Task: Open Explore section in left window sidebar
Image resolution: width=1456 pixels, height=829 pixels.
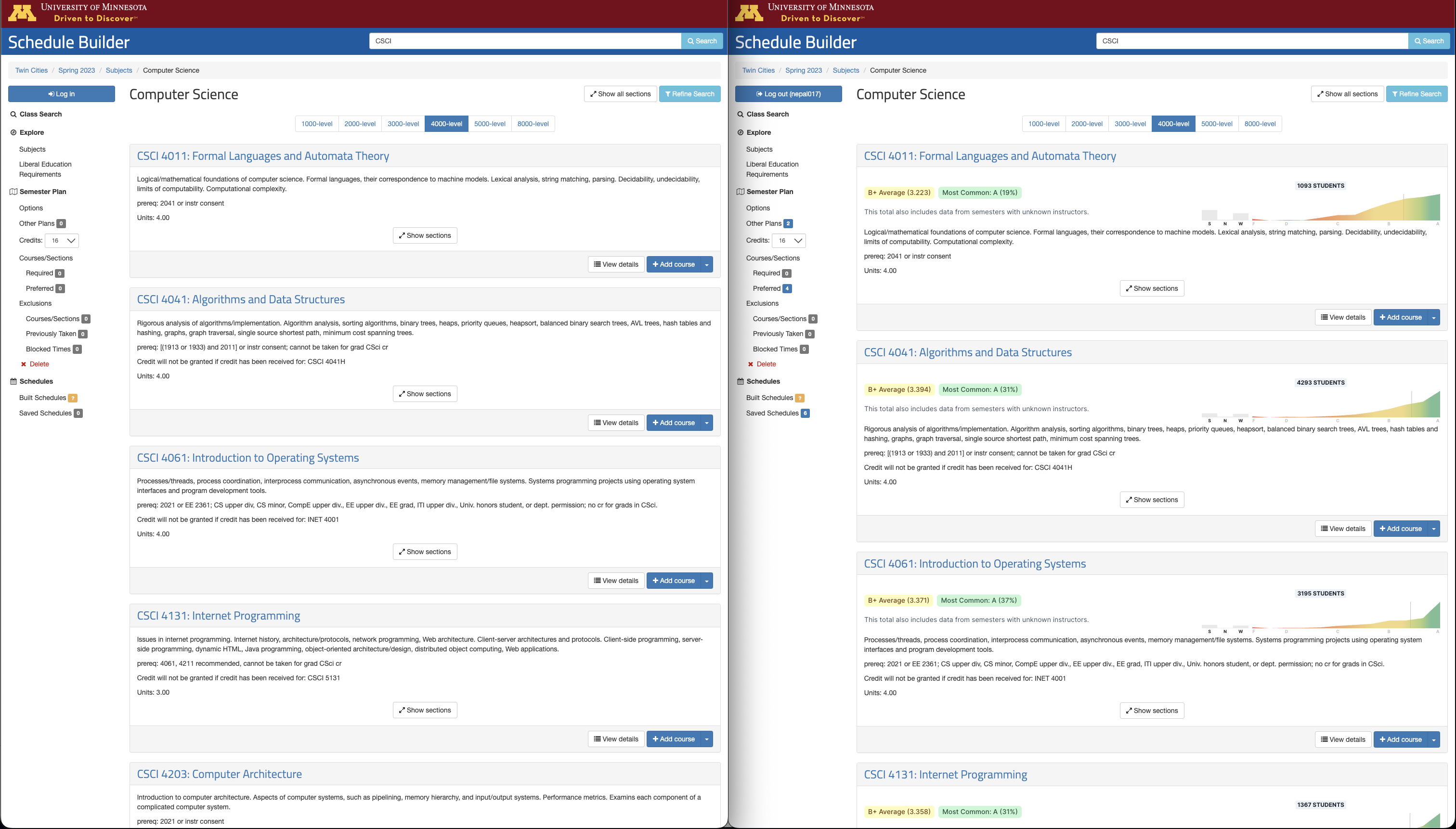Action: click(x=27, y=132)
